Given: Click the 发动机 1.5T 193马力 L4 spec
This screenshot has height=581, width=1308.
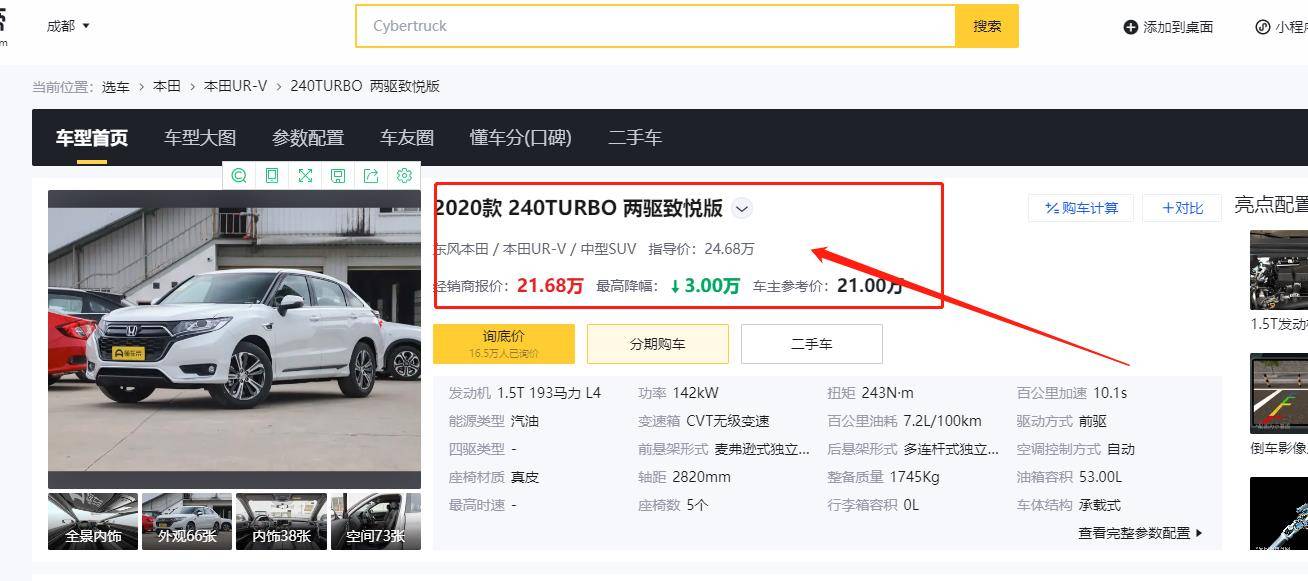Looking at the screenshot, I should (x=525, y=393).
